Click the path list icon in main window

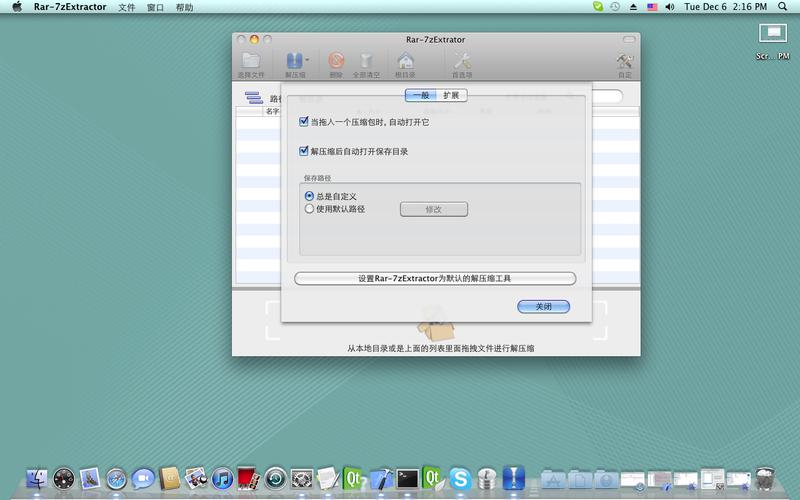(254, 97)
